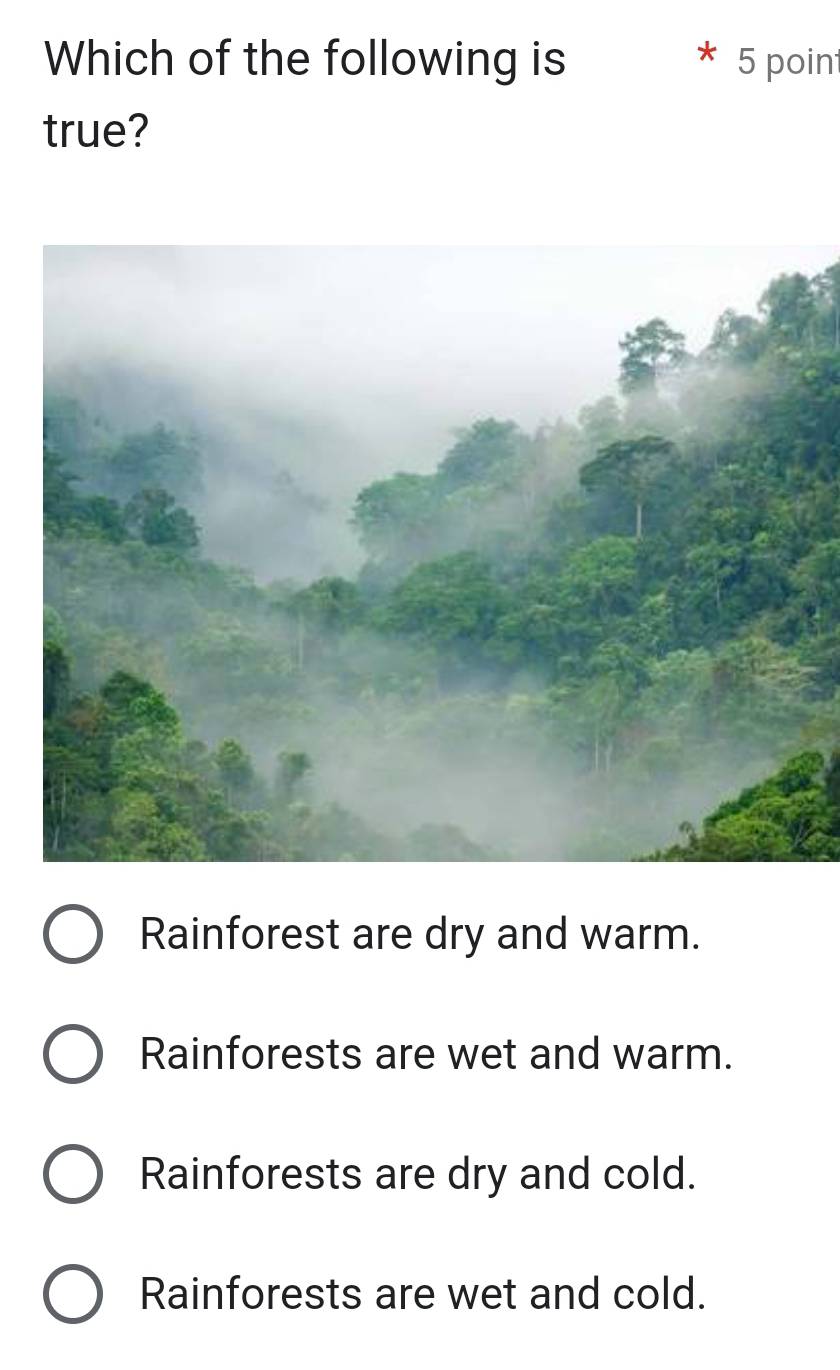Tap the 'Rainforests are dry and cold.' answer text
This screenshot has width=840, height=1370.
point(417,1175)
